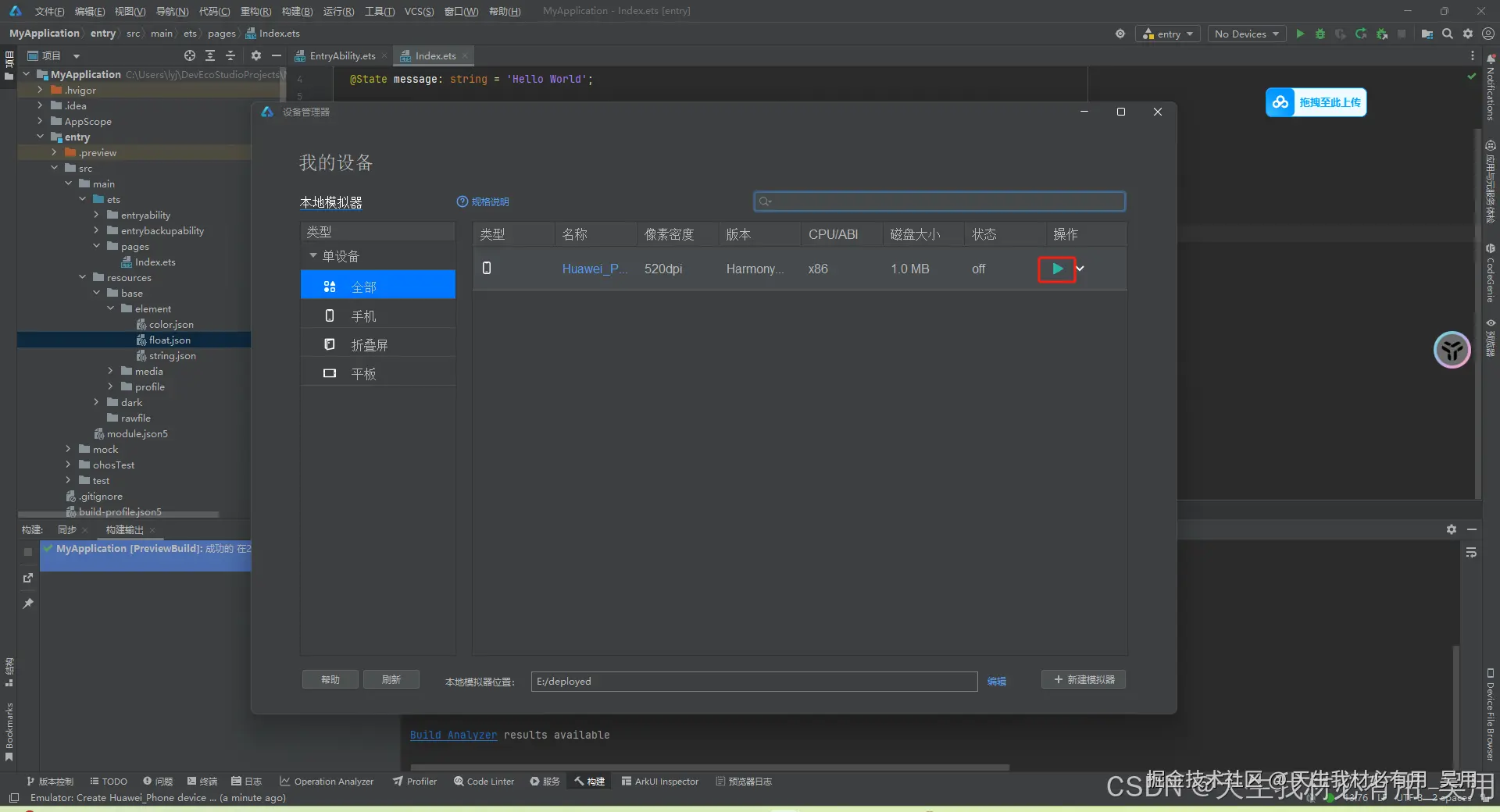
Task: Click the target icon left of entry selector
Action: point(1120,34)
